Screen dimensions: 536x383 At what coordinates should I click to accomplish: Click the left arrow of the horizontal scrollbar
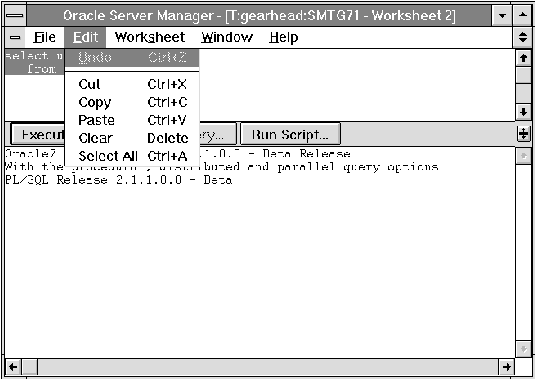(13, 367)
